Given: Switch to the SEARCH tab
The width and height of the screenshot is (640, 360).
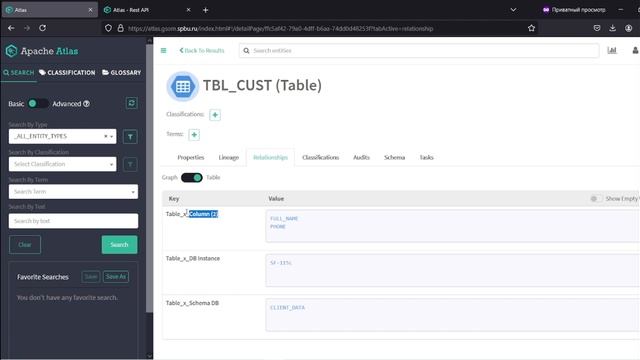Looking at the screenshot, I should click(x=19, y=73).
